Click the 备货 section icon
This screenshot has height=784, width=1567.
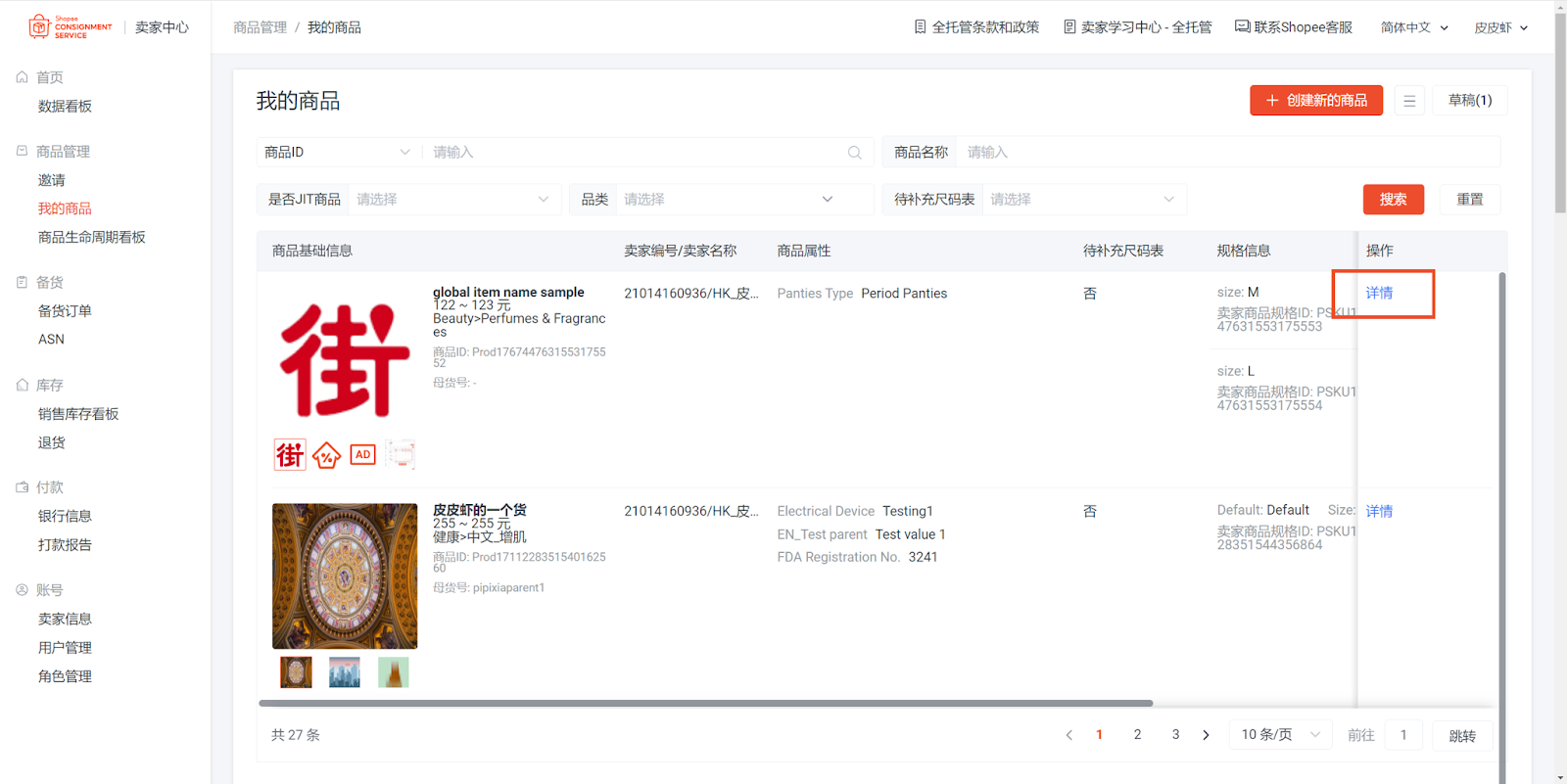point(22,282)
